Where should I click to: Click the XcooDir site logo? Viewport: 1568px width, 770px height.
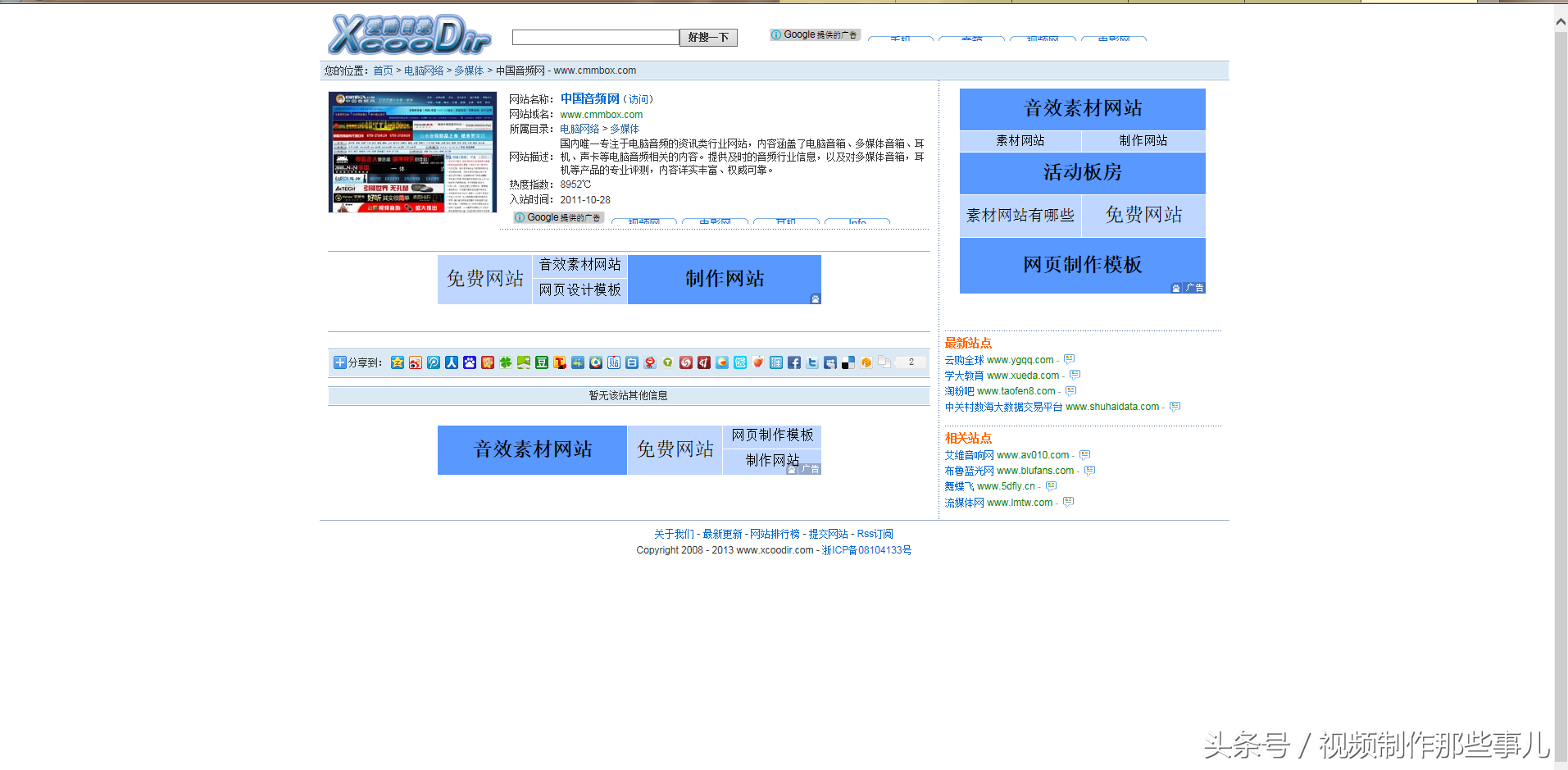409,34
